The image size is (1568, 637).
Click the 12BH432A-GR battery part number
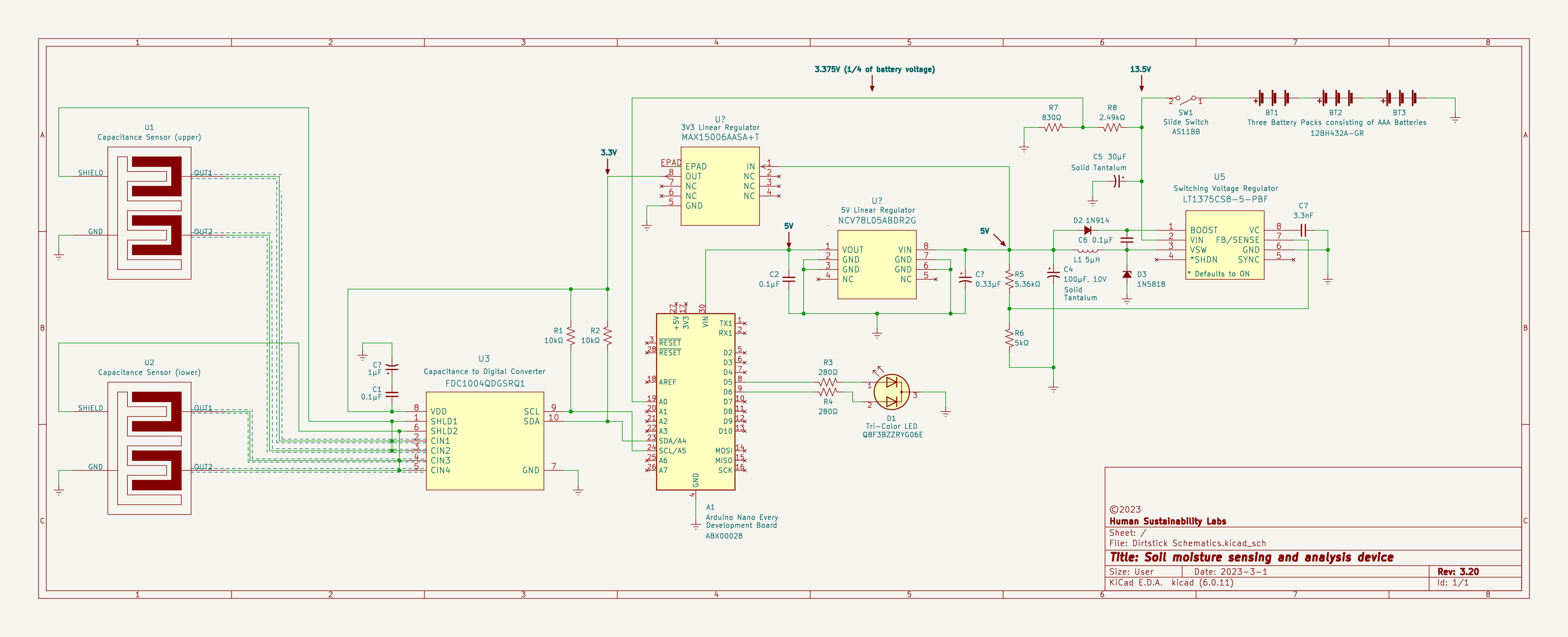[x=1337, y=133]
